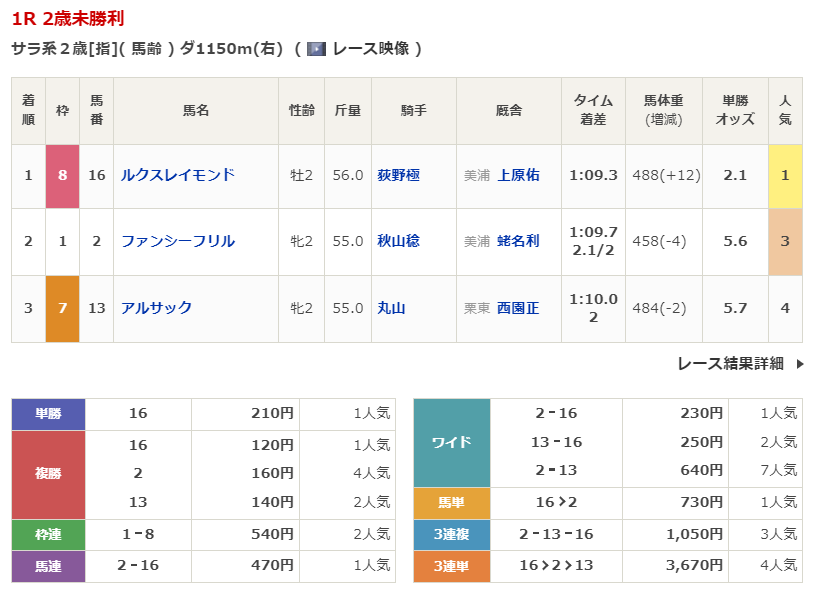Select the ワイド payout label
The height and width of the screenshot is (591, 815).
coord(451,442)
